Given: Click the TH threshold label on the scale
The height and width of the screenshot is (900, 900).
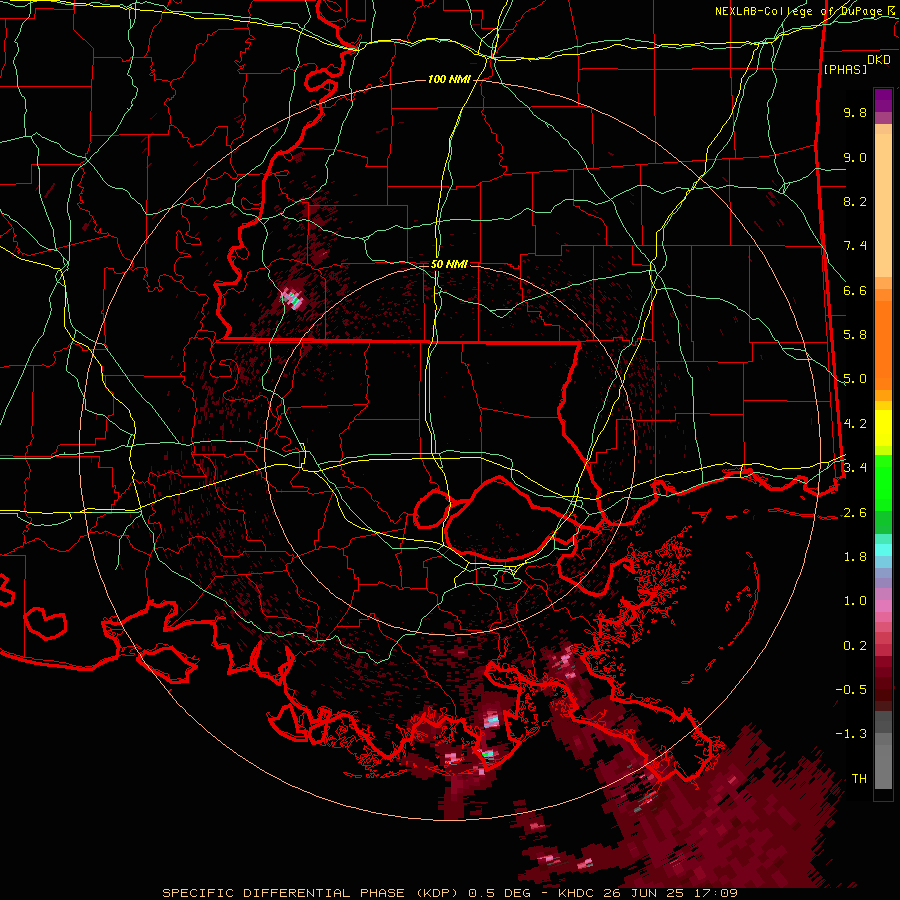Looking at the screenshot, I should (859, 779).
